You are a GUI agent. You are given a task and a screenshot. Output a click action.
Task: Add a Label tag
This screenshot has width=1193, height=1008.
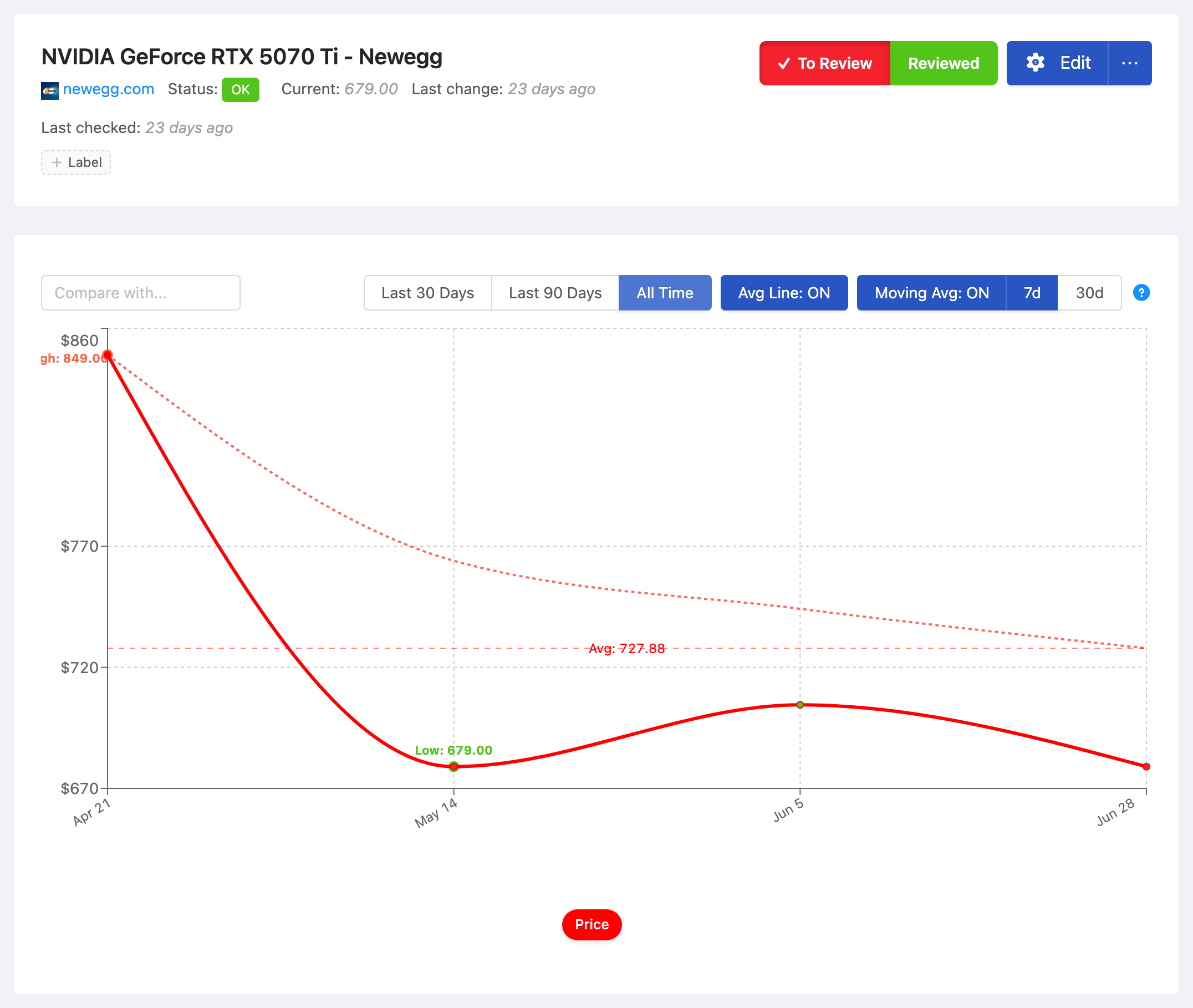(76, 162)
